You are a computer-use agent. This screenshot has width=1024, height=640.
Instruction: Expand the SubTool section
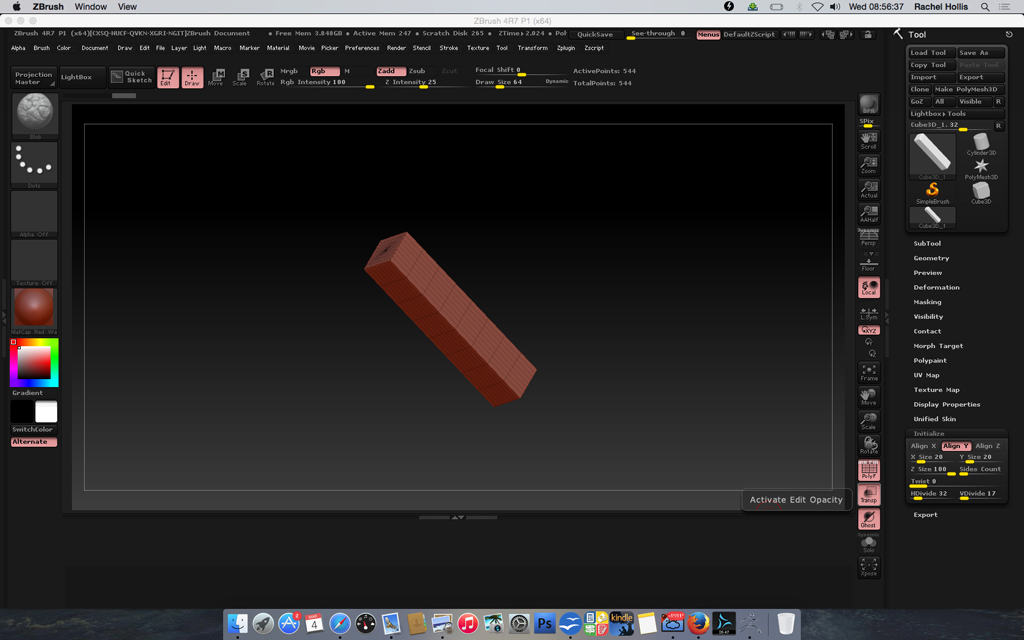[927, 244]
